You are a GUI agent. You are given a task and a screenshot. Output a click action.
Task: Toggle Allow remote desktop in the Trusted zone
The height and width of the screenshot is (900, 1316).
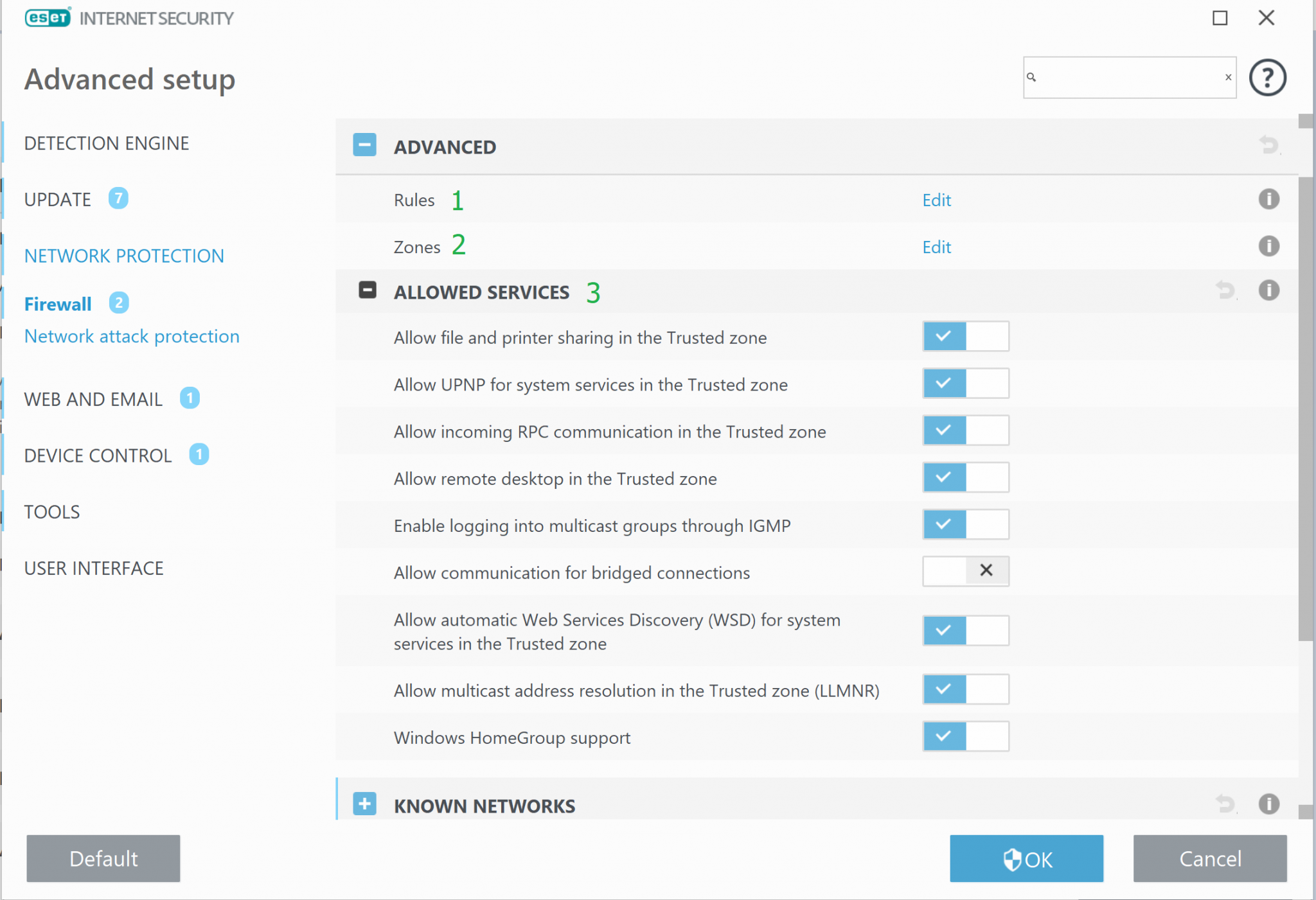(x=965, y=477)
